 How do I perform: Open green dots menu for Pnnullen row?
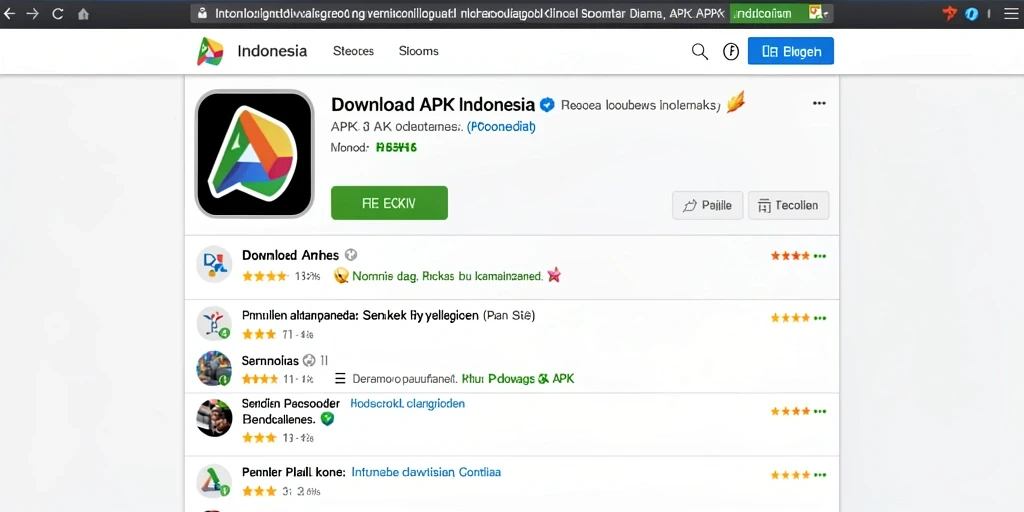coord(820,318)
